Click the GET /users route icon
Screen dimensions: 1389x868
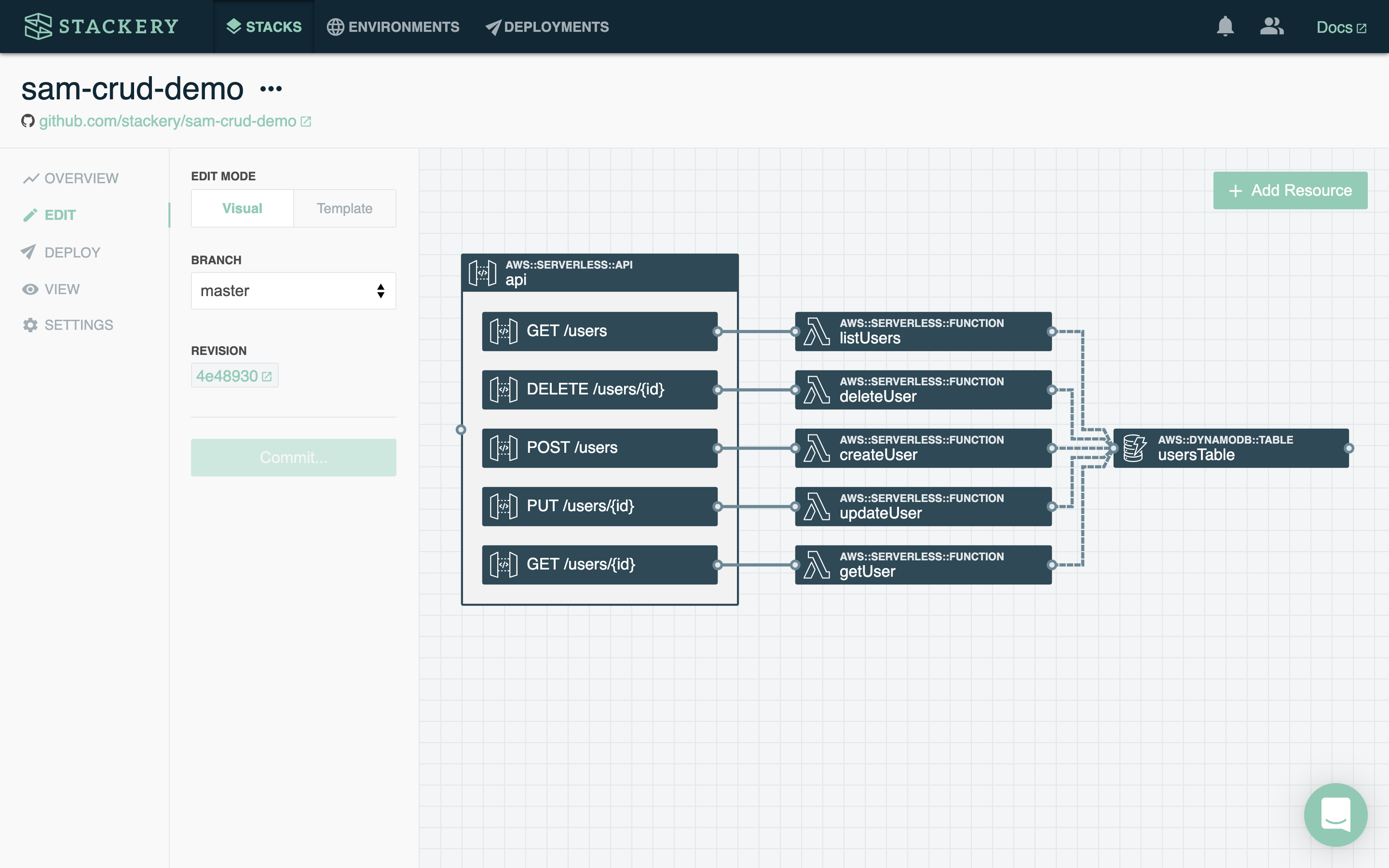[x=504, y=331]
